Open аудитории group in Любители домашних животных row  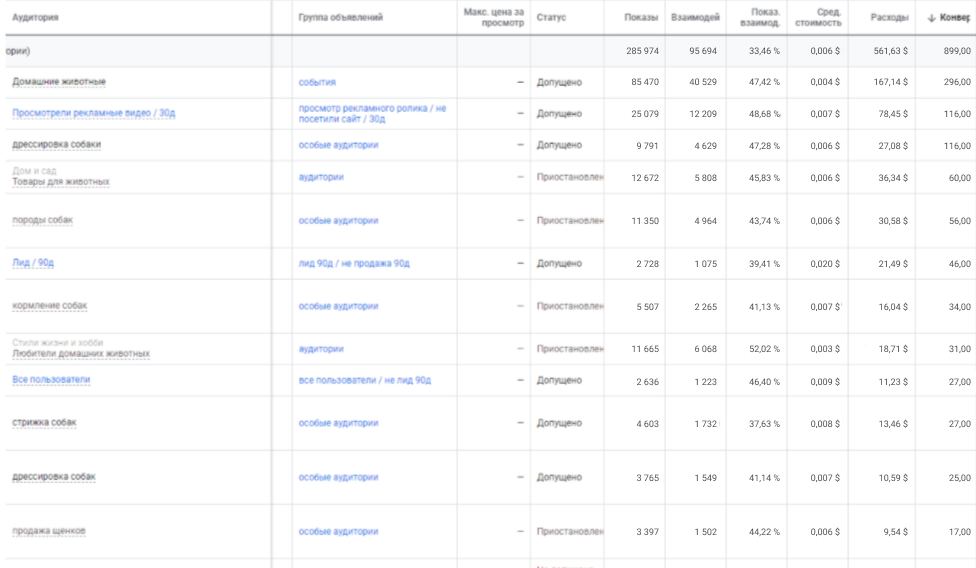click(x=321, y=349)
